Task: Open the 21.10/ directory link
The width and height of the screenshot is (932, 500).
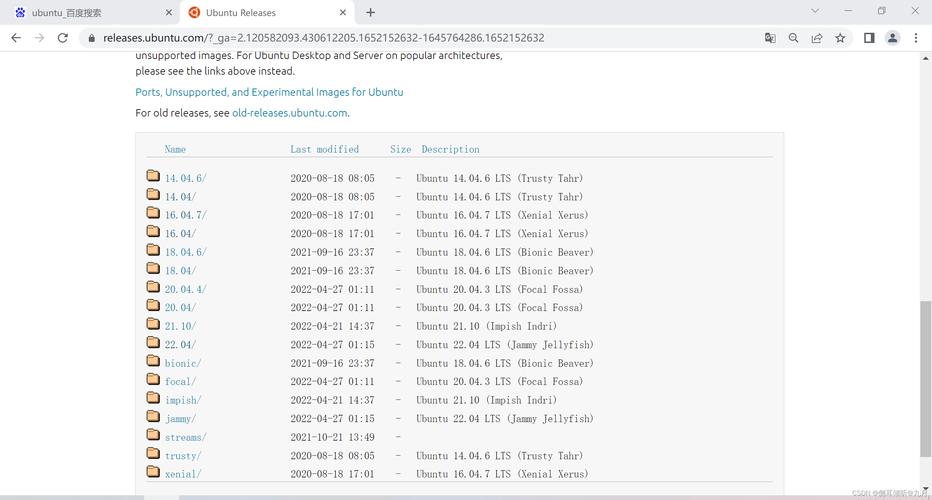Action: click(x=180, y=326)
